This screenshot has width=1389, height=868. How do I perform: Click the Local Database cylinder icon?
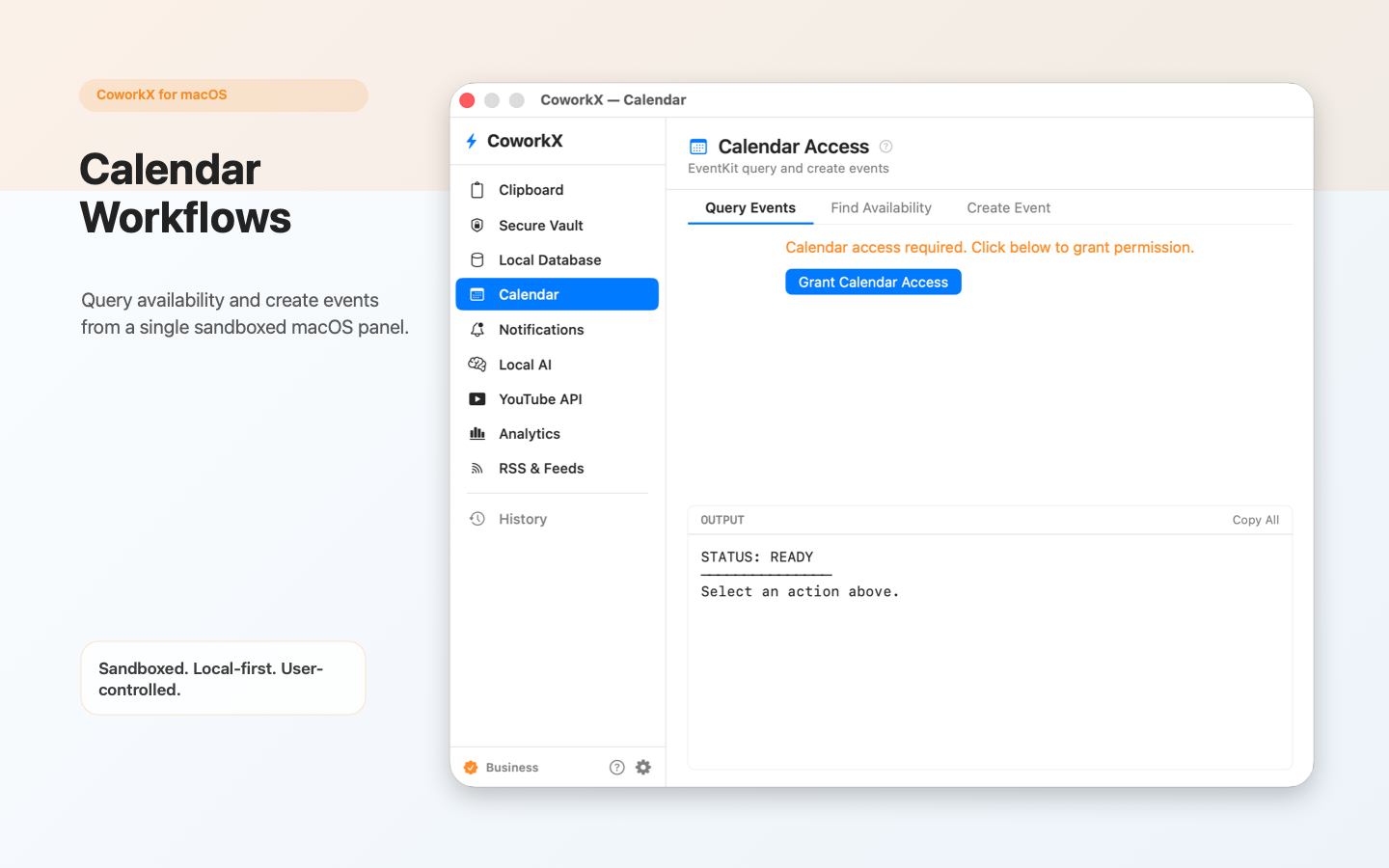(477, 259)
